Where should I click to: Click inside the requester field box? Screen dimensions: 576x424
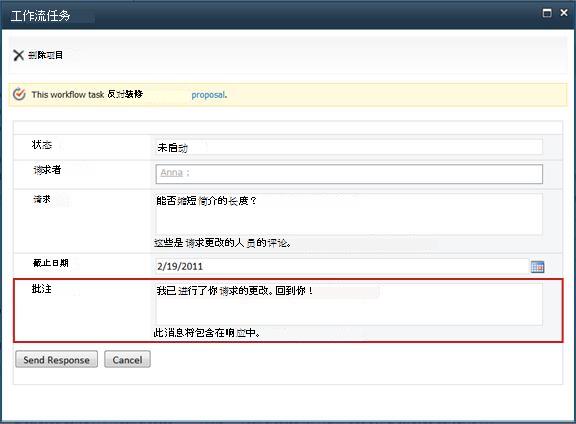point(349,174)
